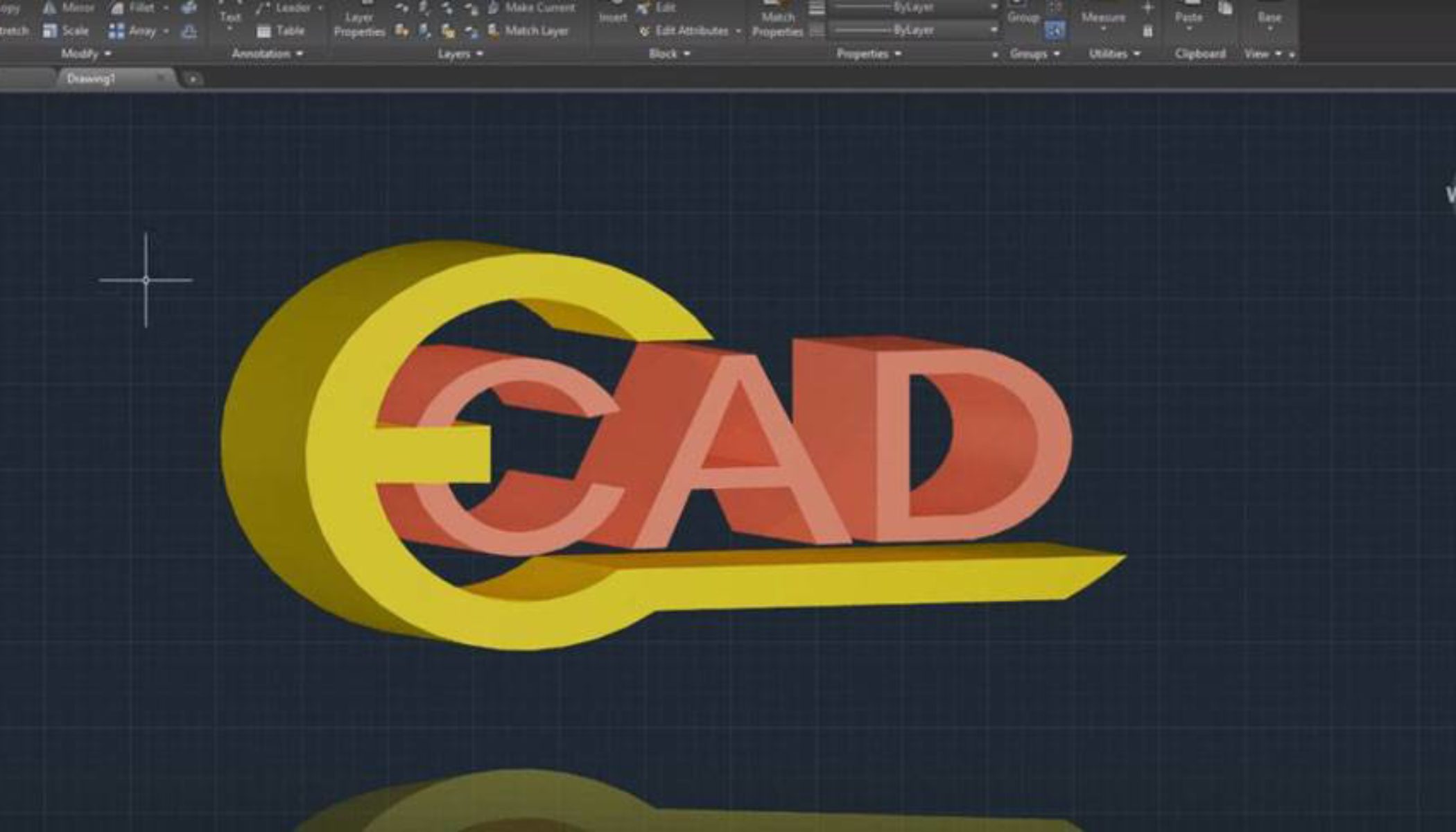1456x832 pixels.
Task: Open Edit Attributes tool
Action: click(645, 31)
